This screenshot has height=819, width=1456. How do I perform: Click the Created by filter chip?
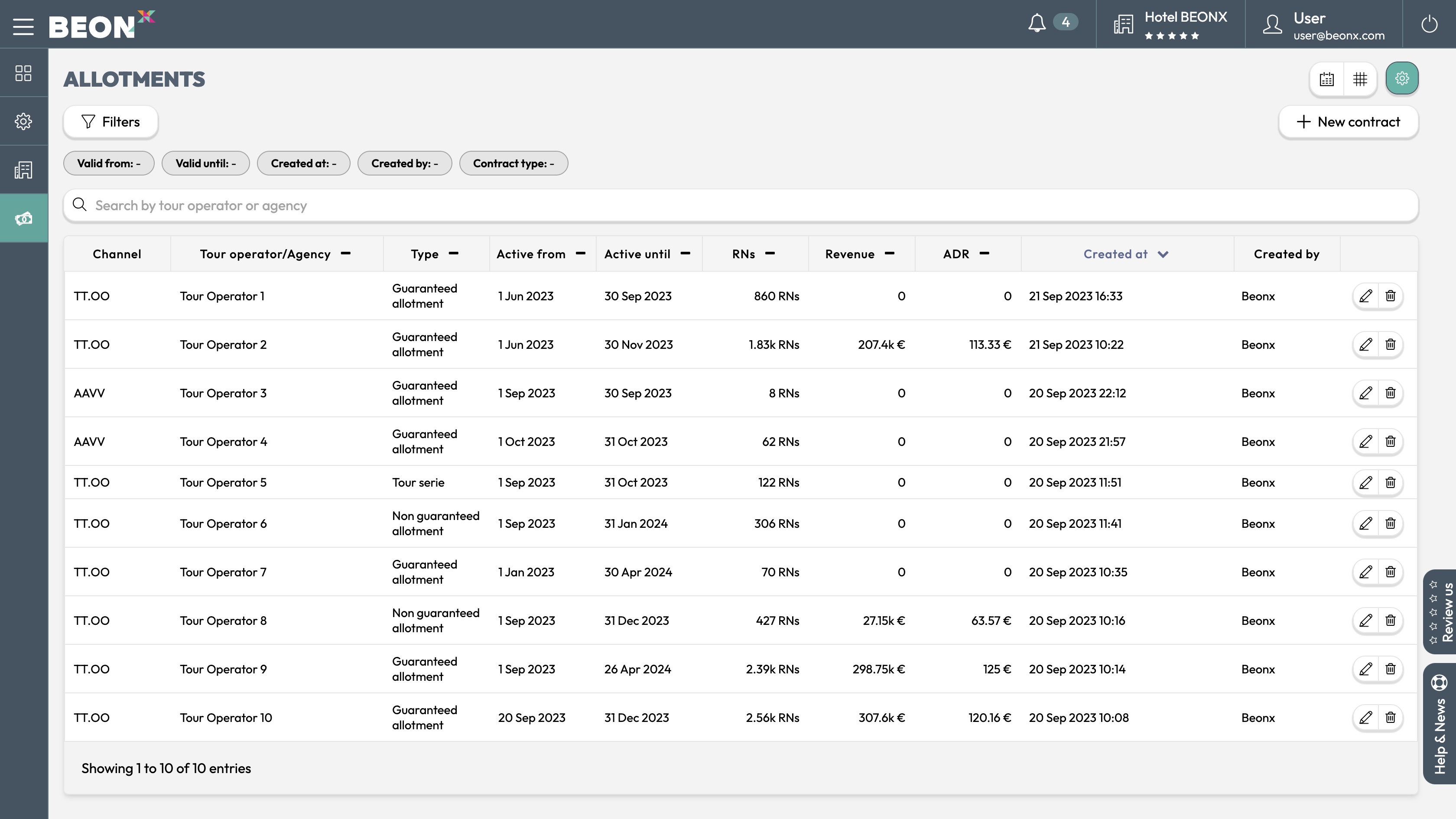405,163
